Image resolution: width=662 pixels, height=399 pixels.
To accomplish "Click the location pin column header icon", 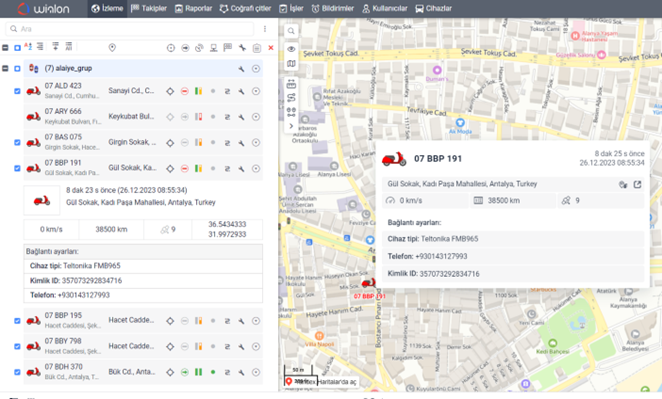I will 112,48.
